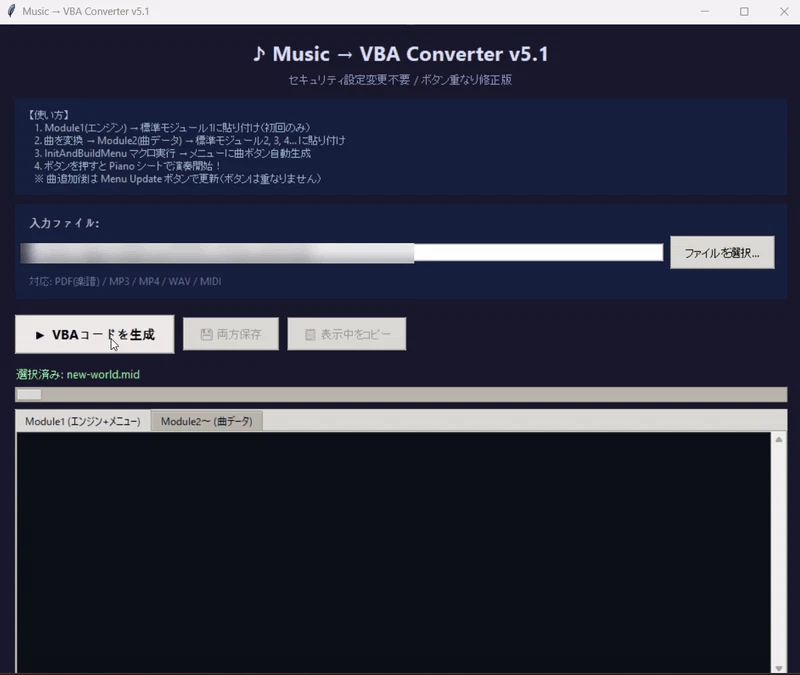Screen dimensions: 800x675
Task: Click the Music → VBA Converter v5.1 heading
Action: point(400,54)
